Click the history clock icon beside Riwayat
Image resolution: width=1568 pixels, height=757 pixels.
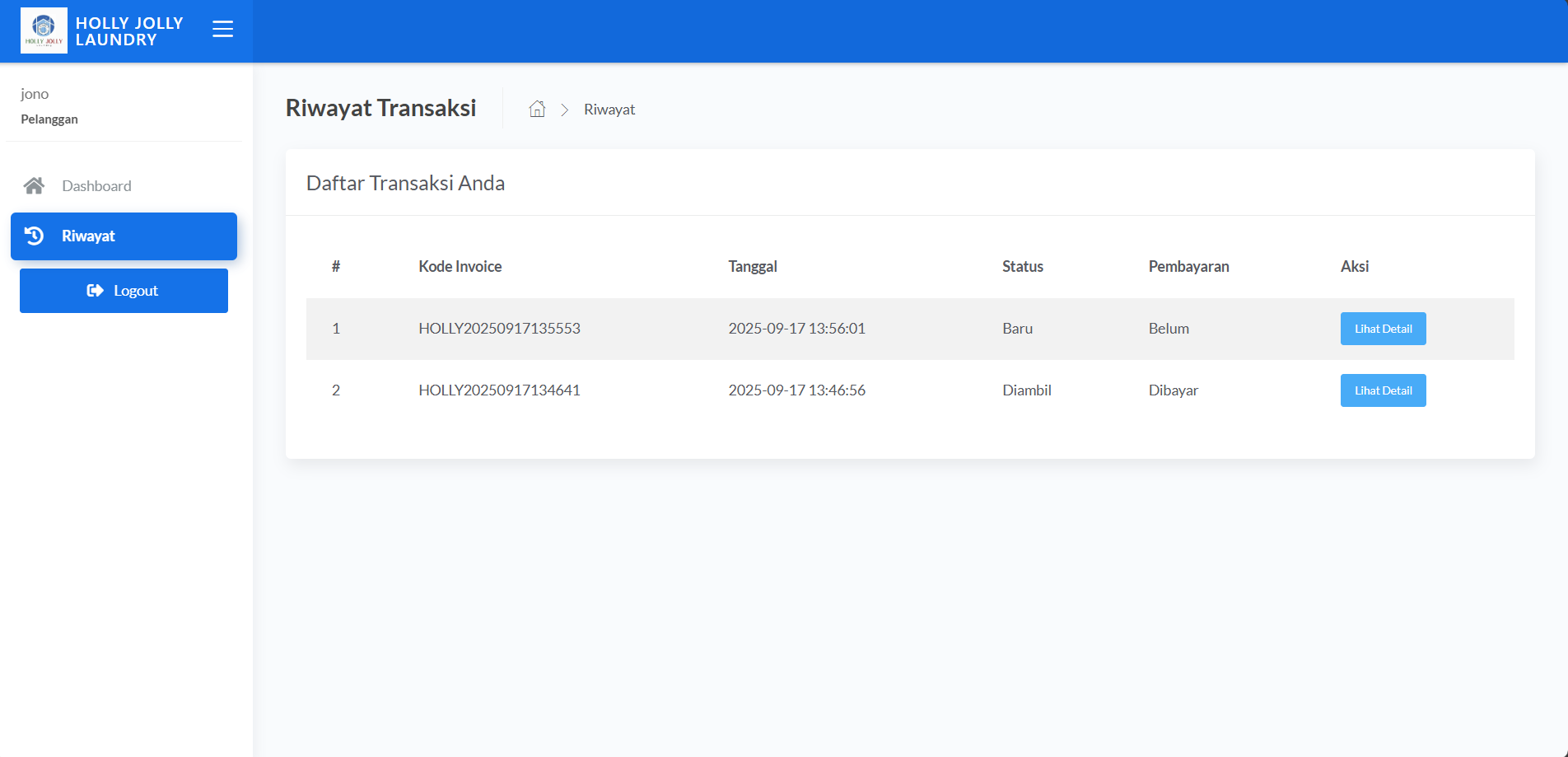click(34, 236)
